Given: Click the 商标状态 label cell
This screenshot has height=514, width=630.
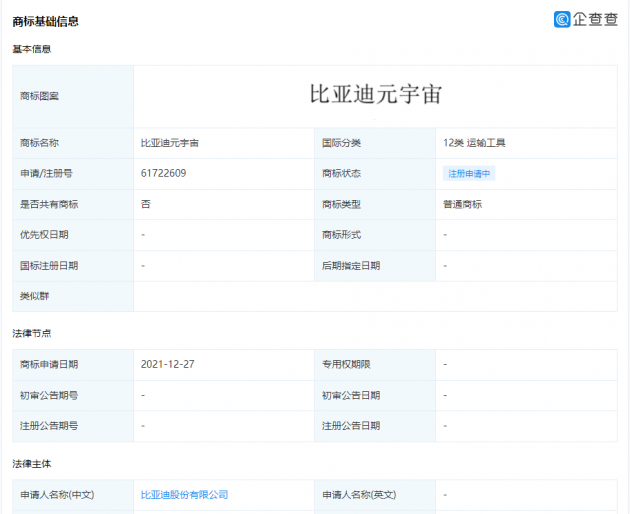Looking at the screenshot, I should coord(375,174).
